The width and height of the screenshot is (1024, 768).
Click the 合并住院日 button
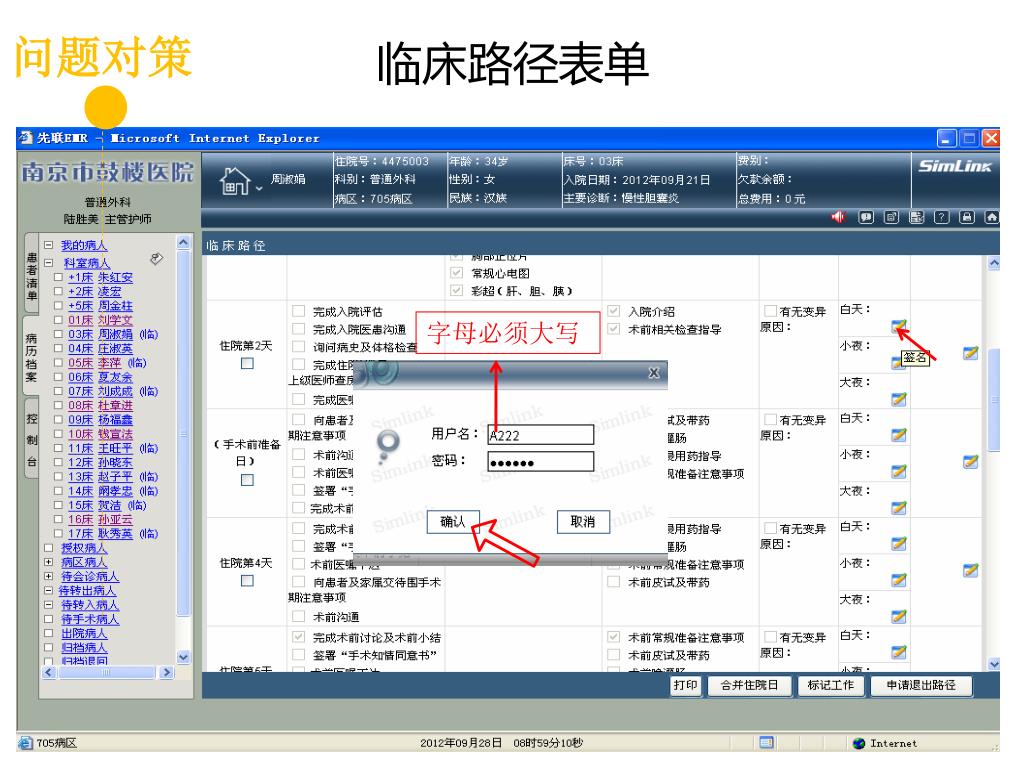[x=749, y=685]
